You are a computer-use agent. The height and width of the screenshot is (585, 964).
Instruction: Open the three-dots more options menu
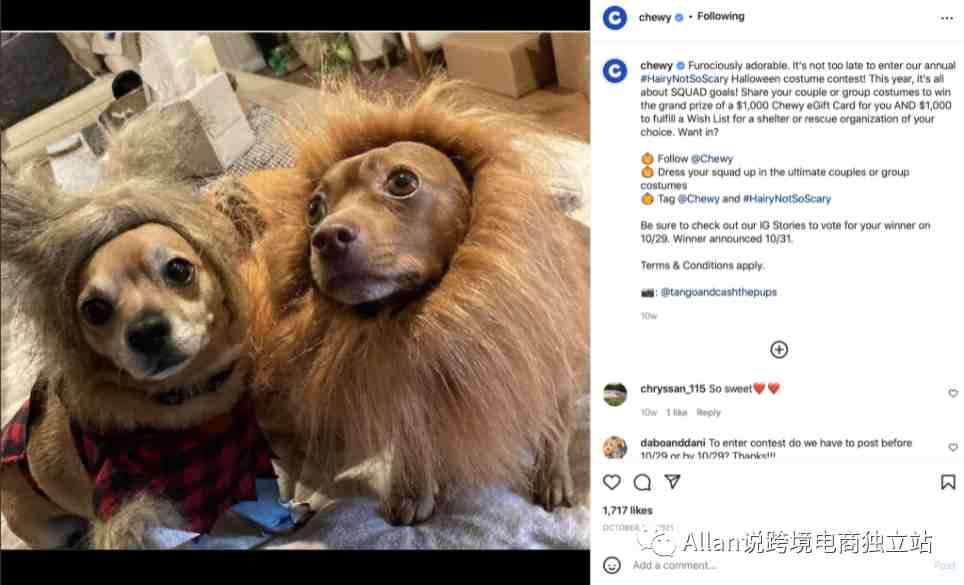[x=947, y=18]
